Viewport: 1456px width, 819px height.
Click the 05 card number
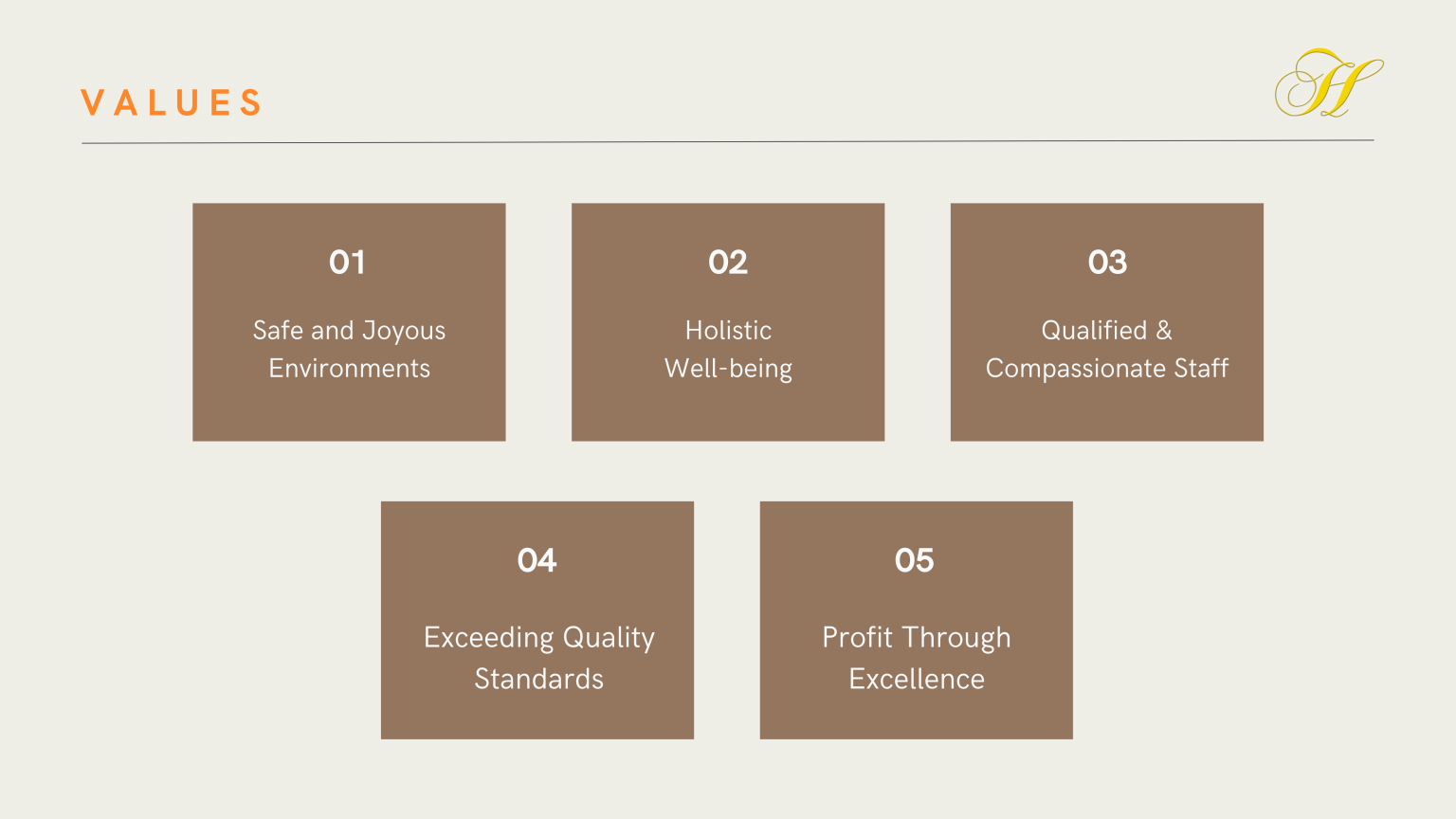915,561
